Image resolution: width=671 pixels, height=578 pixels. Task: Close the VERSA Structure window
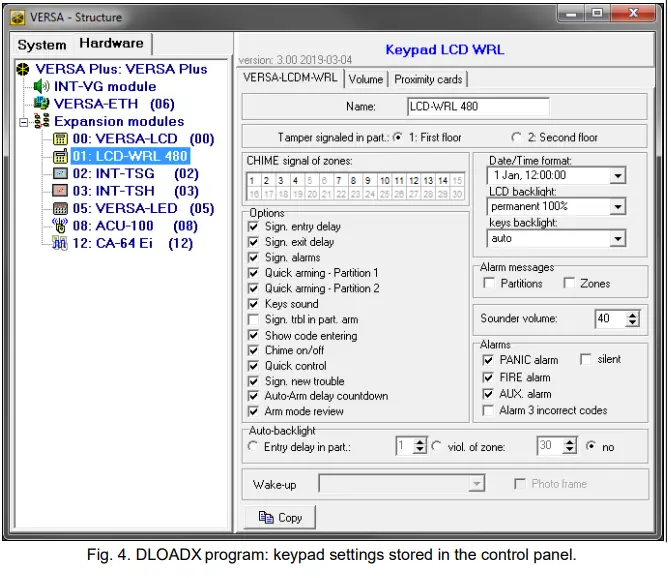(x=633, y=14)
